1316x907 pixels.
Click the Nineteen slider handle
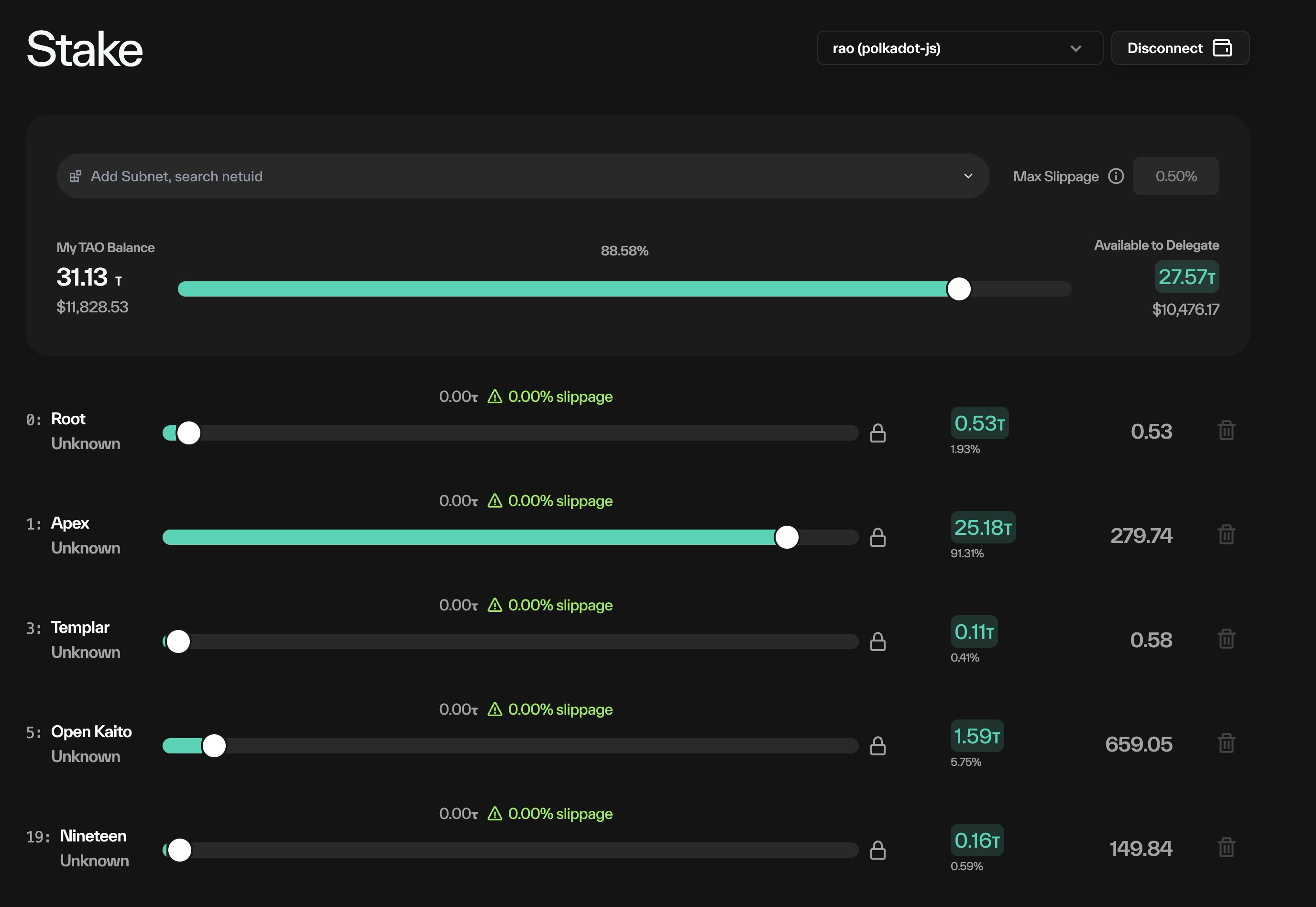(179, 850)
